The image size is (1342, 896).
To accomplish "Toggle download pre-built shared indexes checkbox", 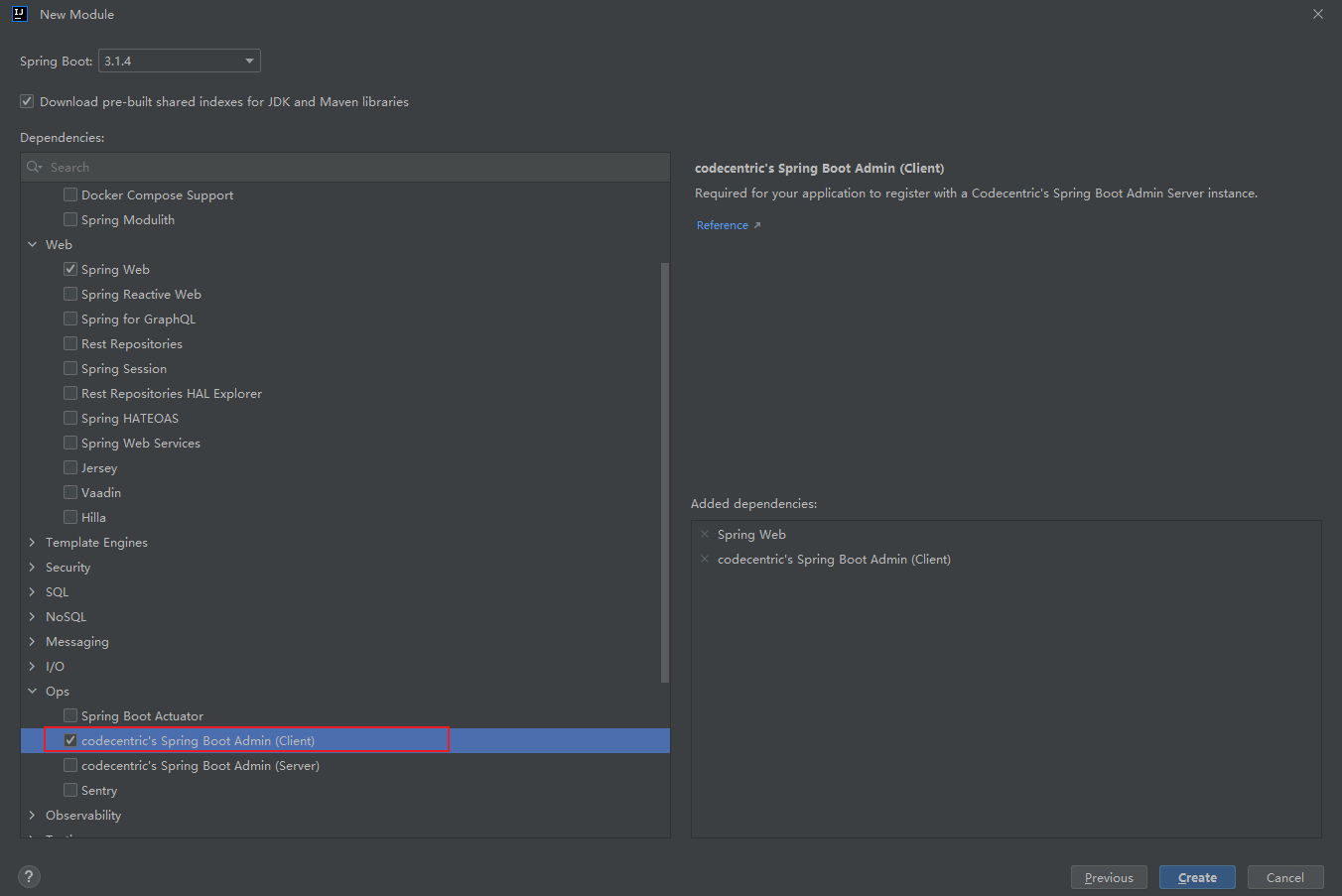I will 27,101.
